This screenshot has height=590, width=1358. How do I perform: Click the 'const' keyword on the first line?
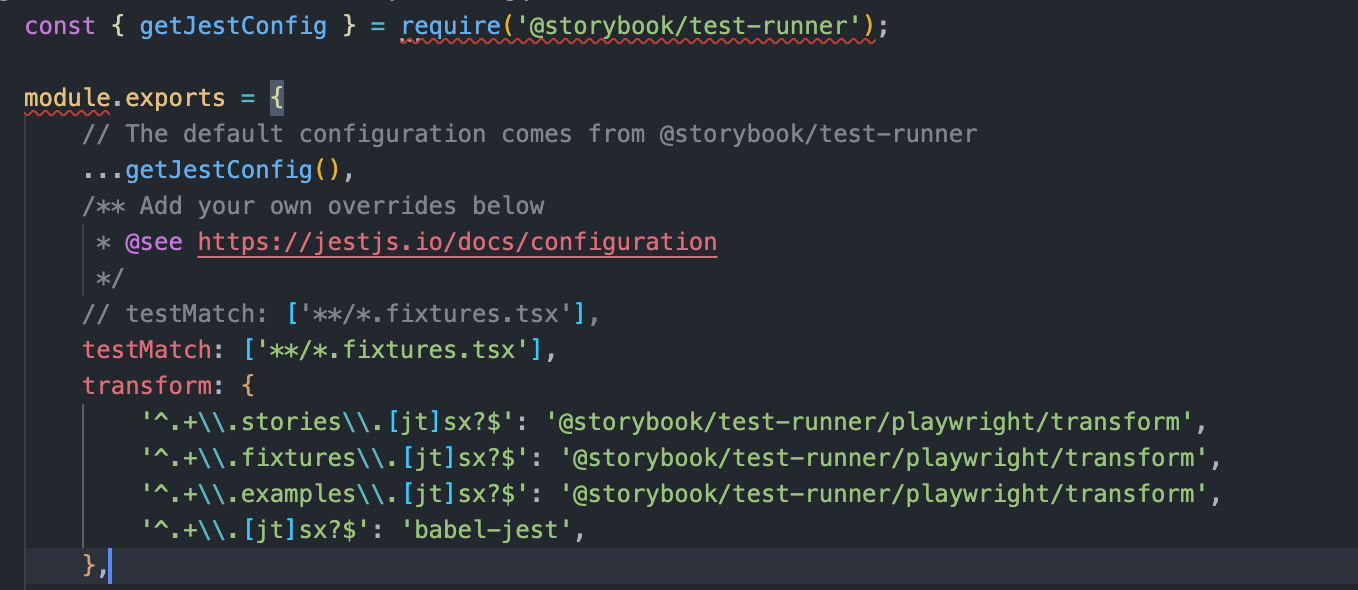tap(60, 26)
